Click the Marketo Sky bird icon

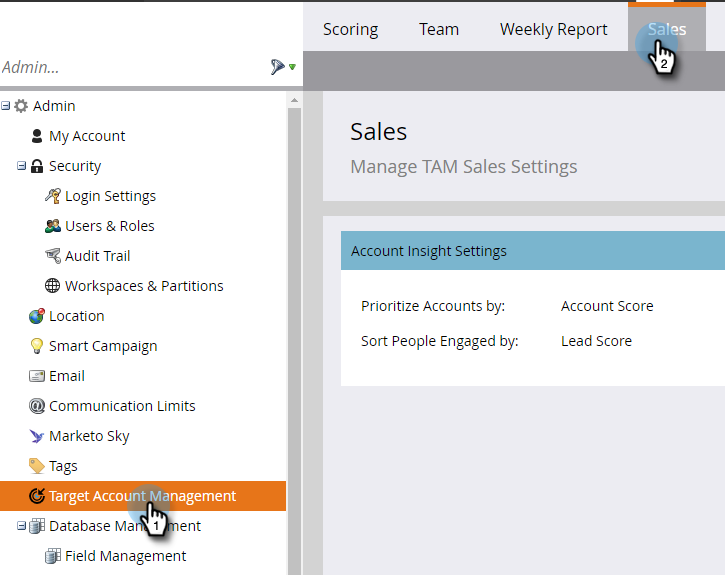tap(37, 436)
